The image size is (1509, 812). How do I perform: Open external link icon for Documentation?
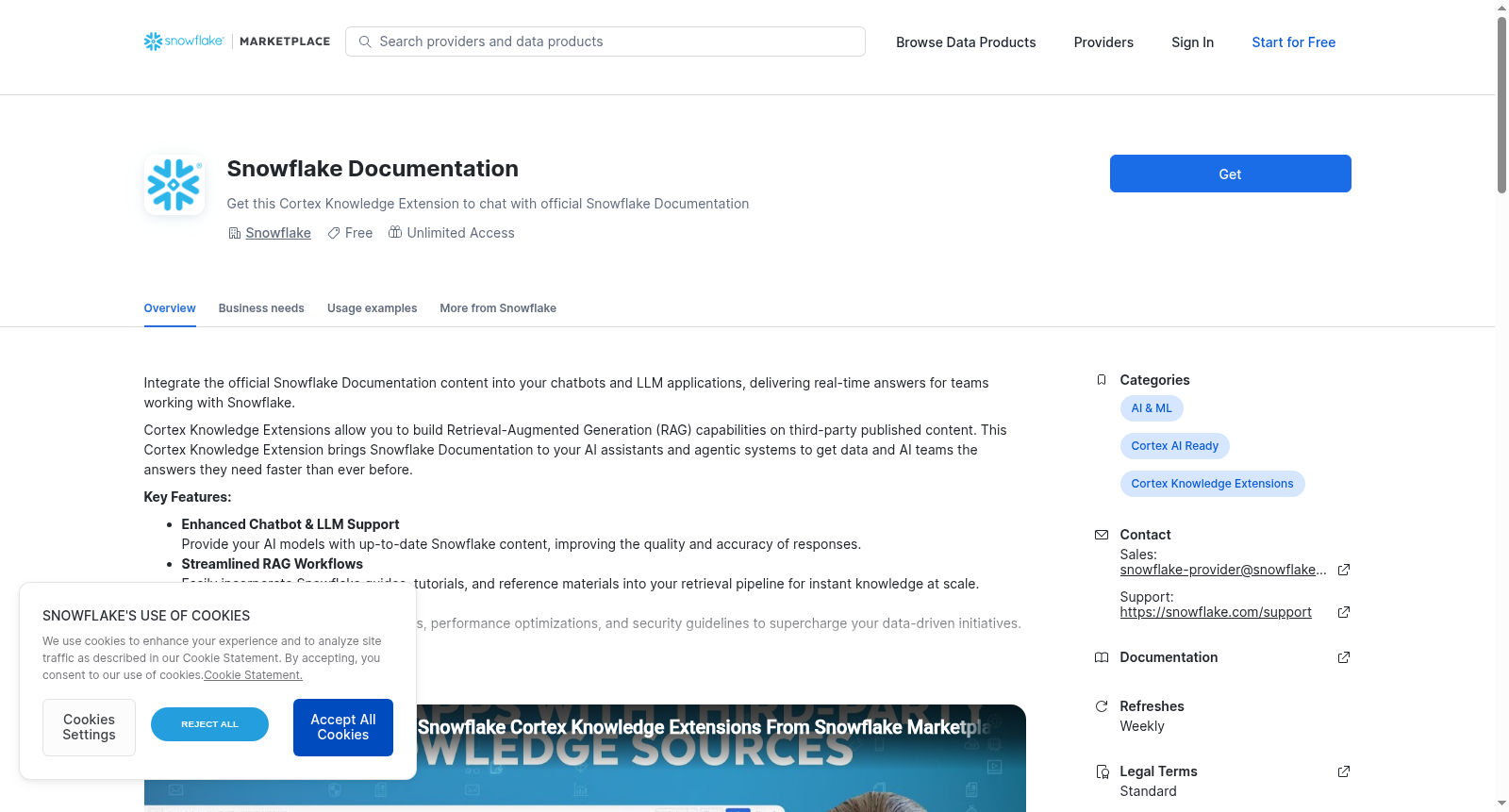[x=1344, y=657]
